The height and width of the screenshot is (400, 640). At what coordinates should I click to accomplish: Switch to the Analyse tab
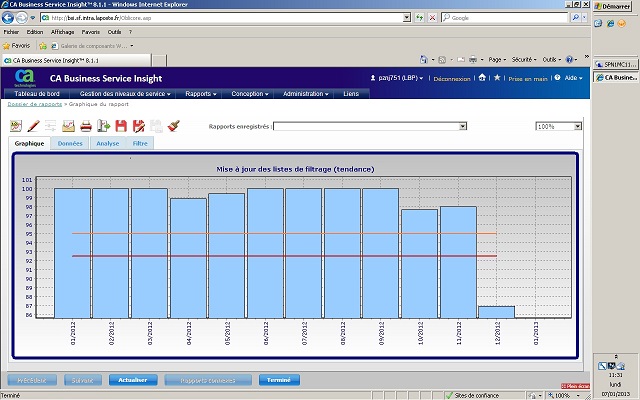pos(108,143)
